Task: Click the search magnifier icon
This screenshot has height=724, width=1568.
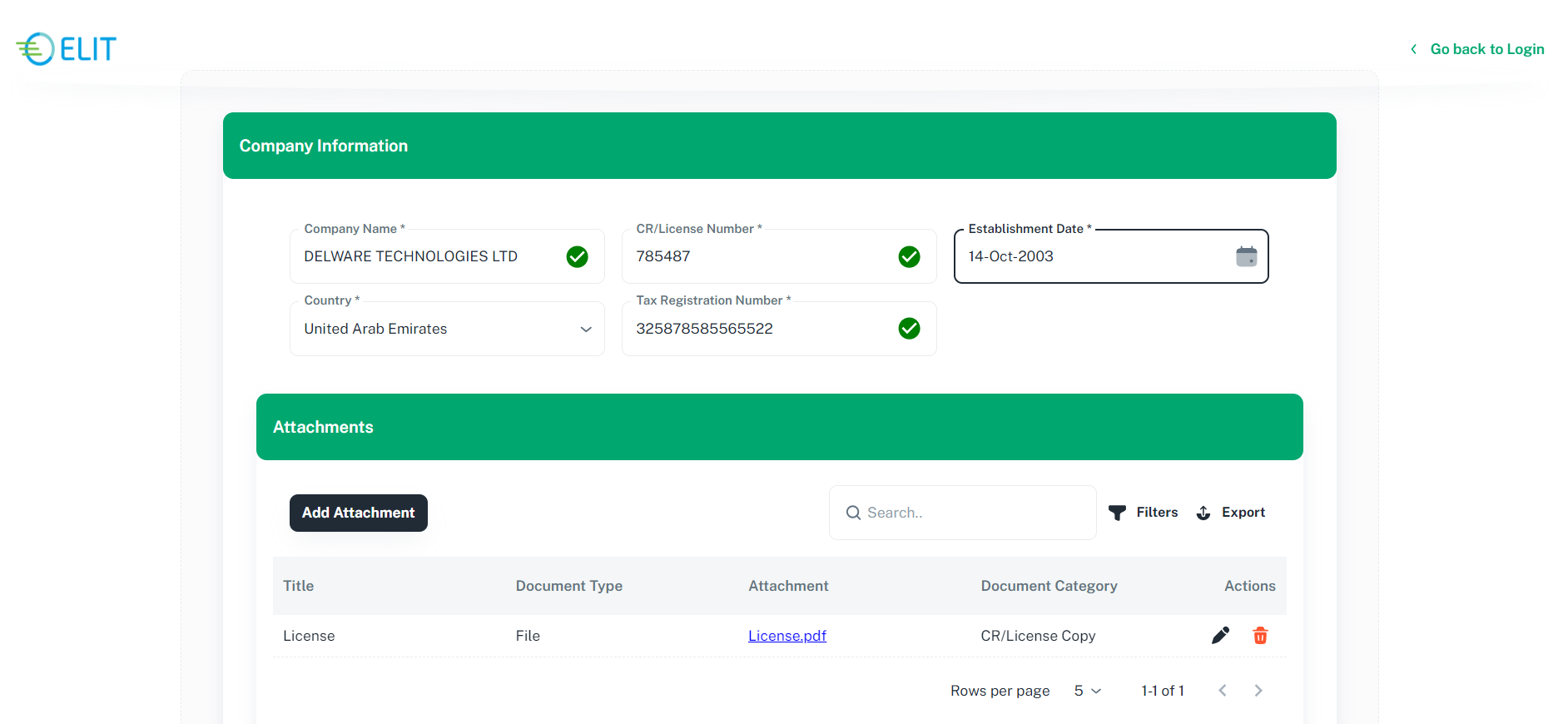Action: 853,513
